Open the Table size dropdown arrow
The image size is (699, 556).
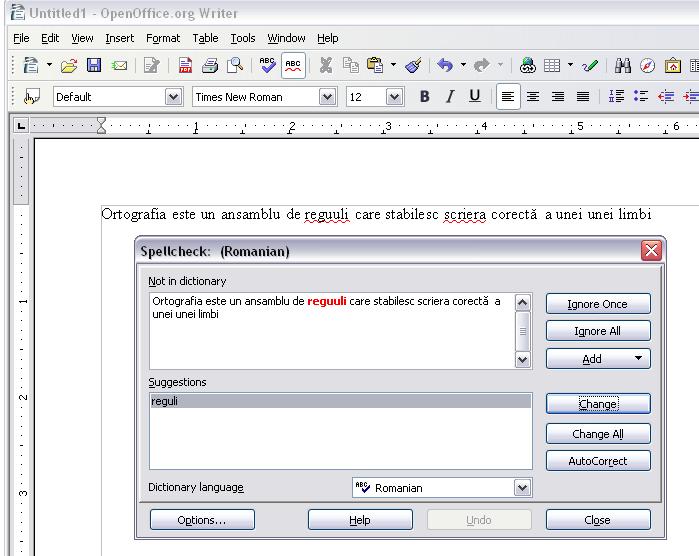tap(570, 65)
